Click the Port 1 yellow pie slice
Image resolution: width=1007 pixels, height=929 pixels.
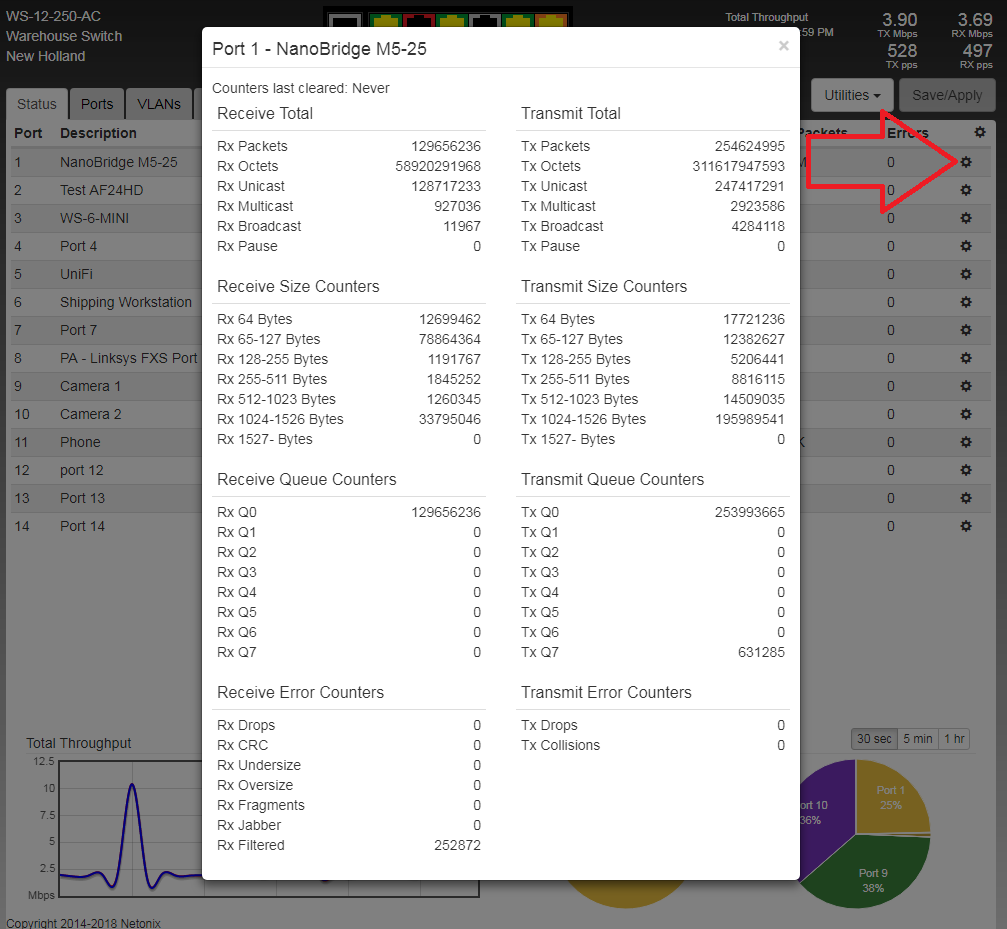[892, 795]
